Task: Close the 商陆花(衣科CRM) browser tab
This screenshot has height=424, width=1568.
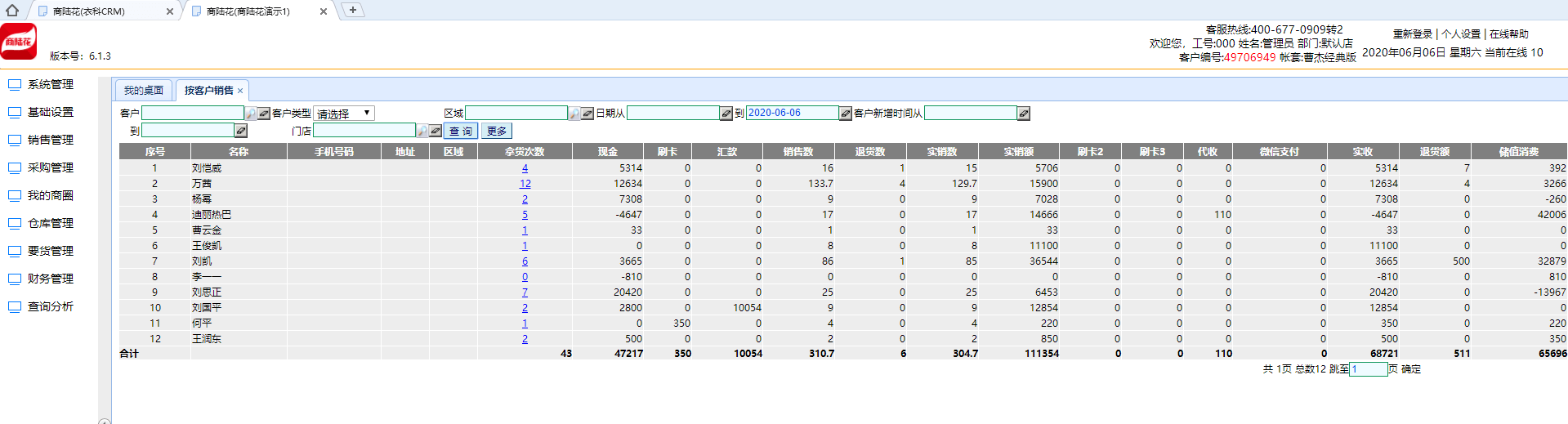Action: point(170,11)
